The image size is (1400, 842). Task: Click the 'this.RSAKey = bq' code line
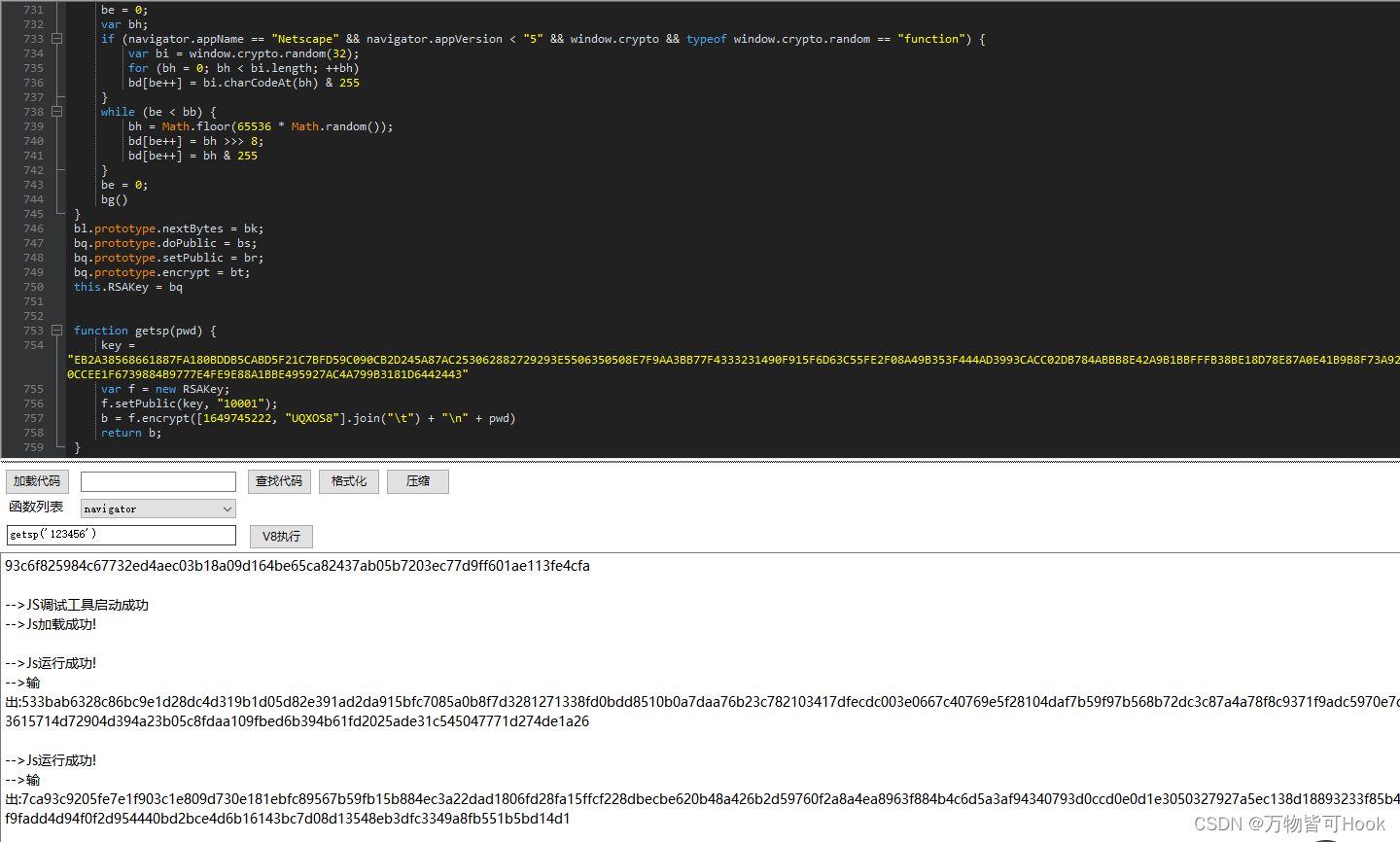click(x=128, y=287)
